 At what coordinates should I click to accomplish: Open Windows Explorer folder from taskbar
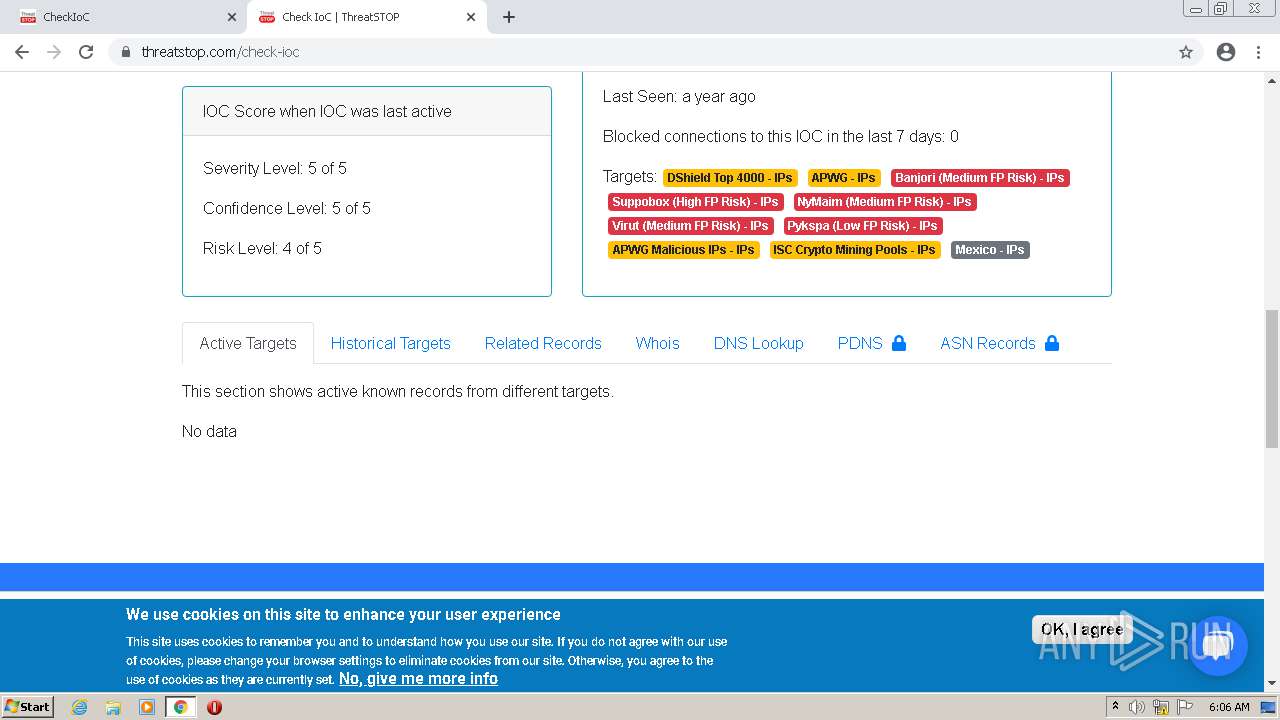[x=113, y=707]
